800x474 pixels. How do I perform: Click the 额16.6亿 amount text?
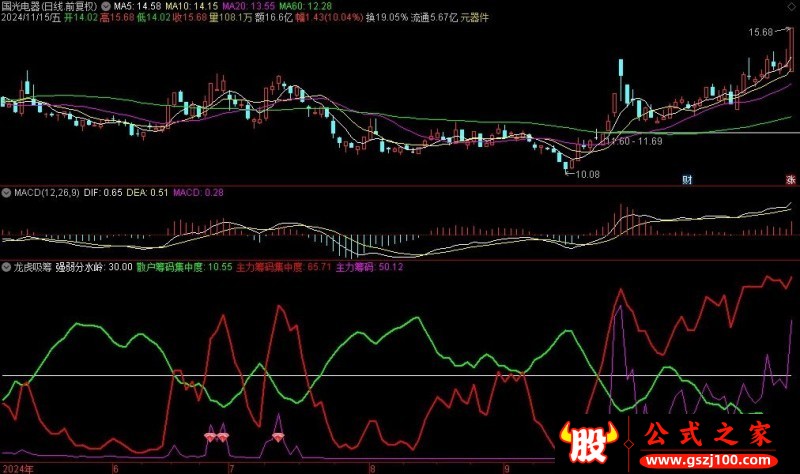[x=273, y=18]
